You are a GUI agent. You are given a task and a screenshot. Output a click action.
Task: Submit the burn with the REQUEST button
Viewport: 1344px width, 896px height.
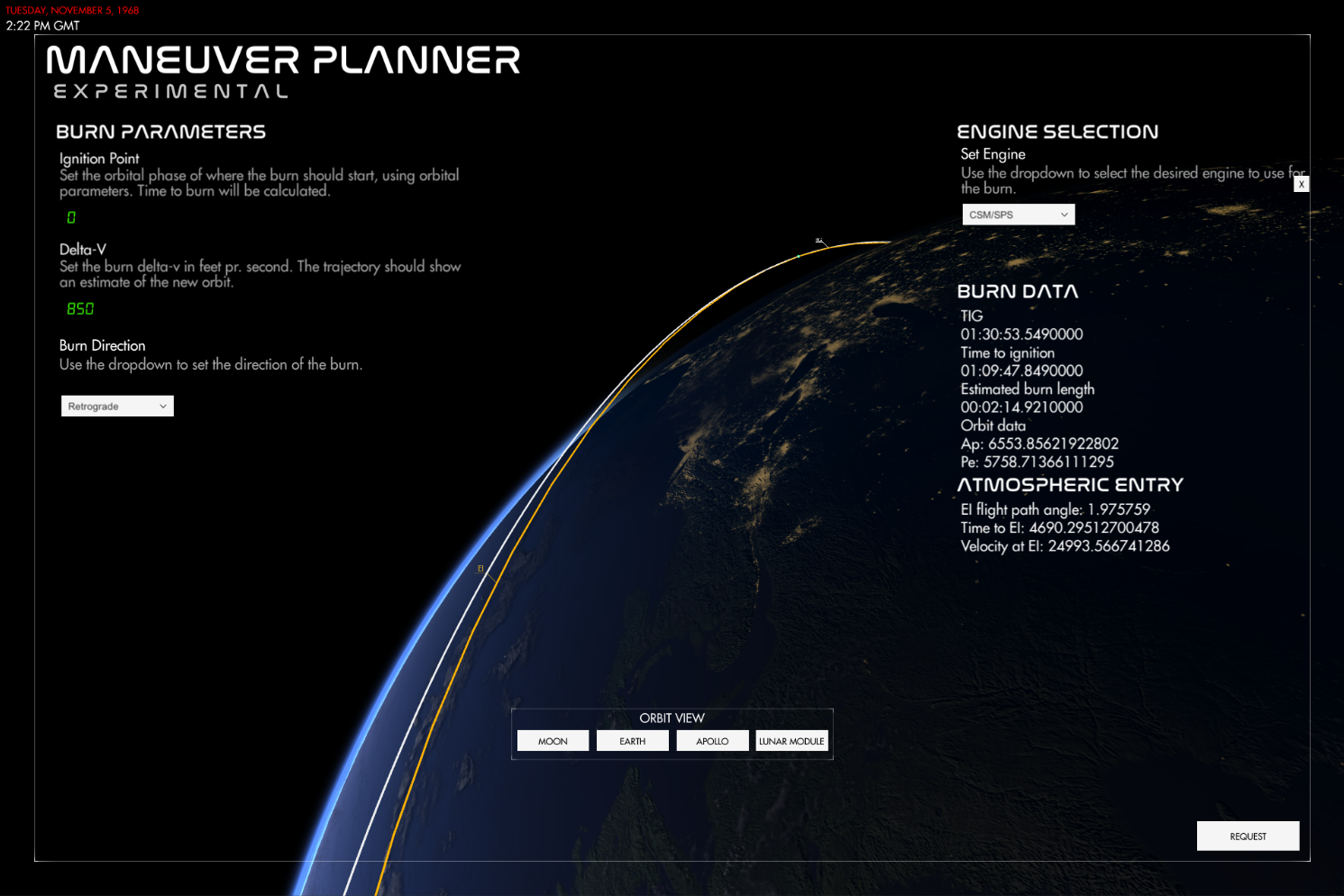[1248, 836]
